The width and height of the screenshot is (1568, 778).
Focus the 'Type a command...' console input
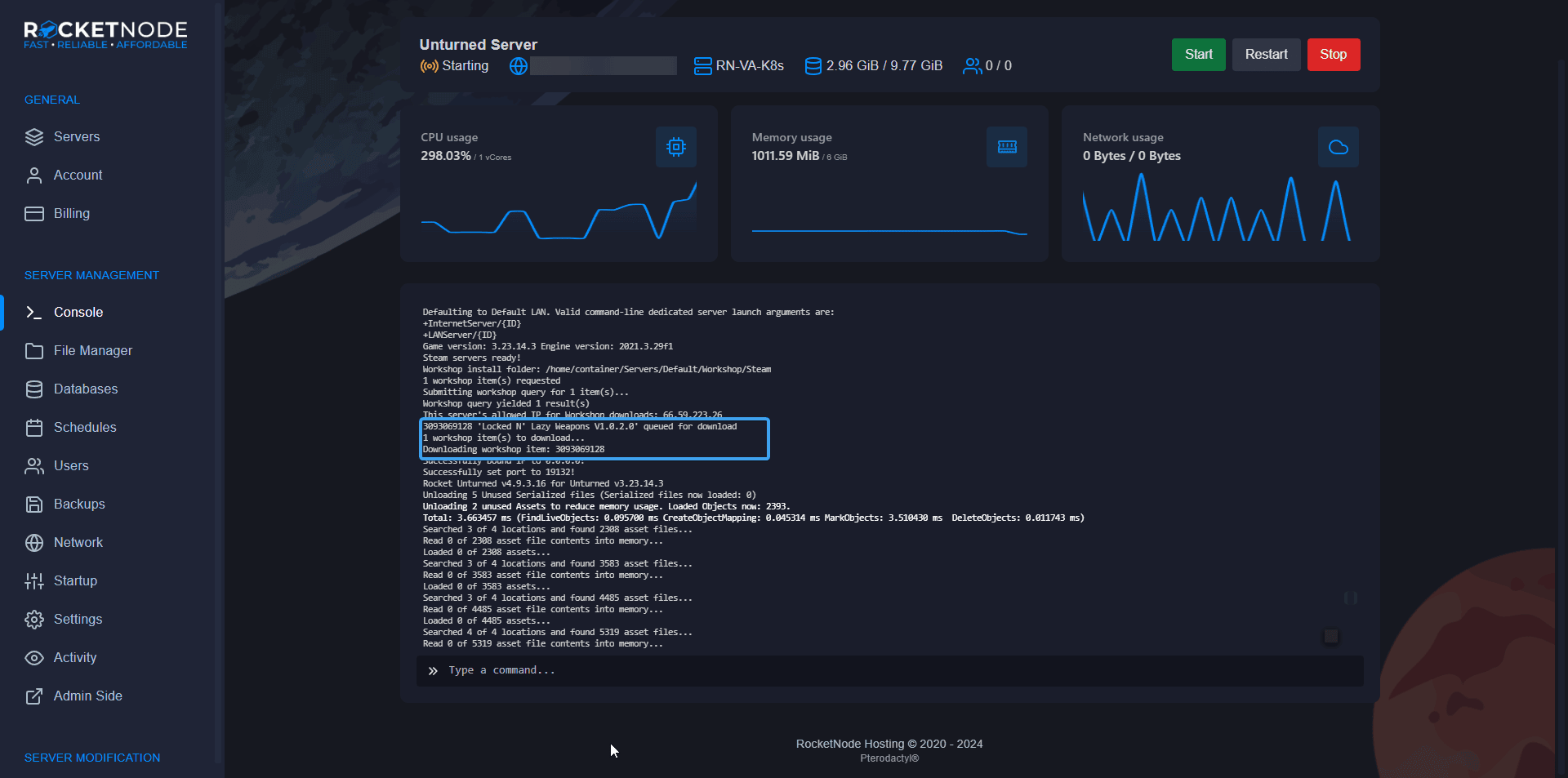click(x=898, y=670)
